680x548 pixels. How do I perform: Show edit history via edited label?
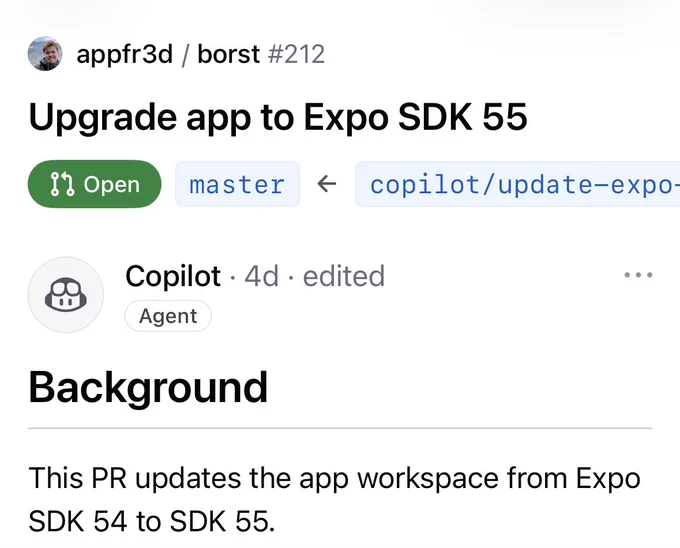point(343,276)
